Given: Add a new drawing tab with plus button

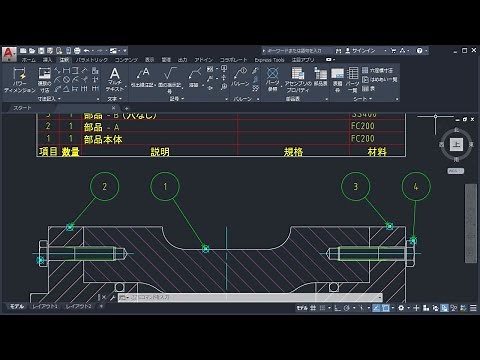Looking at the screenshot, I should coord(126,108).
